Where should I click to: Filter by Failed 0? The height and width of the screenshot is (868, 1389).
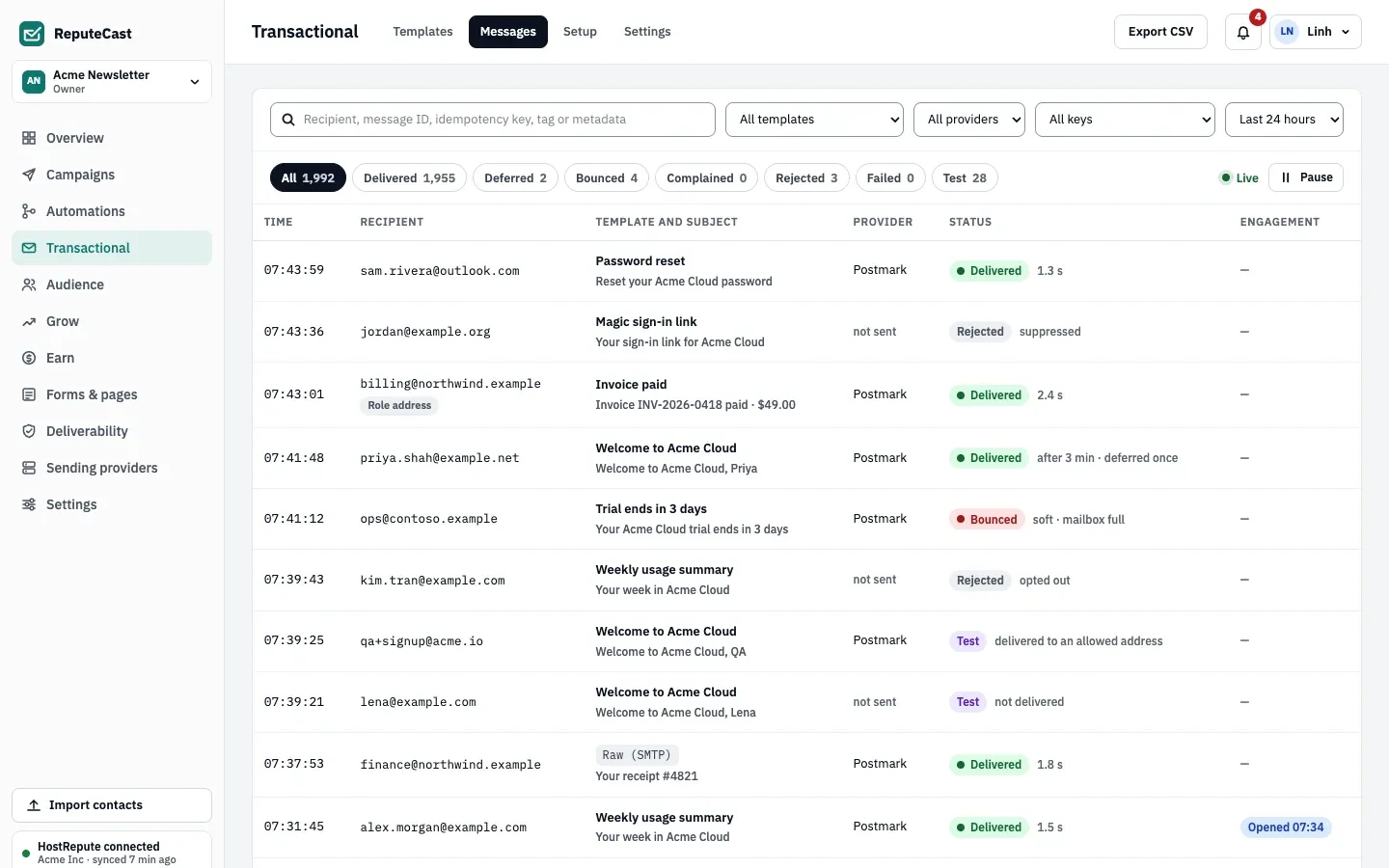pos(890,178)
